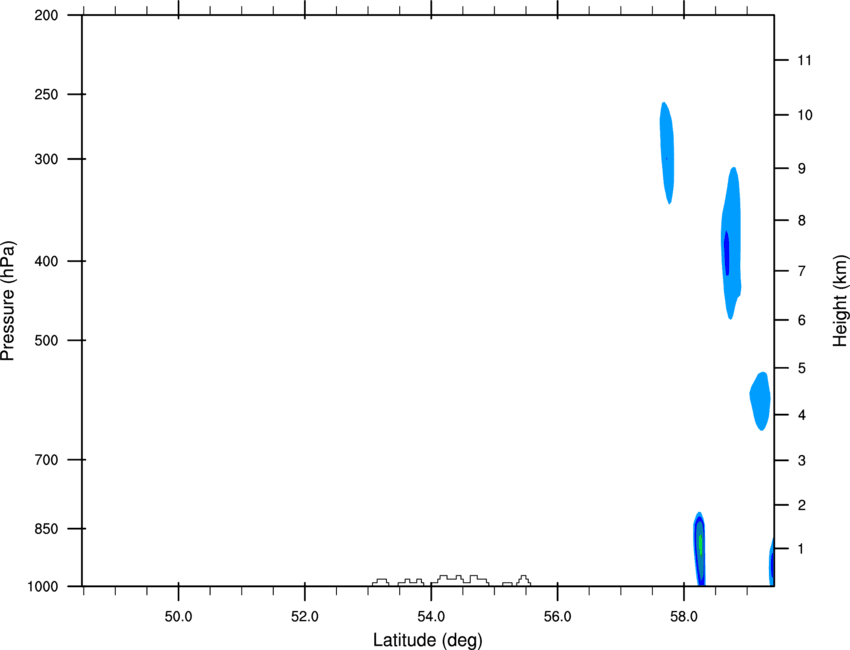Click the 8 km height label
Screen dimensions: 850x650
click(802, 220)
